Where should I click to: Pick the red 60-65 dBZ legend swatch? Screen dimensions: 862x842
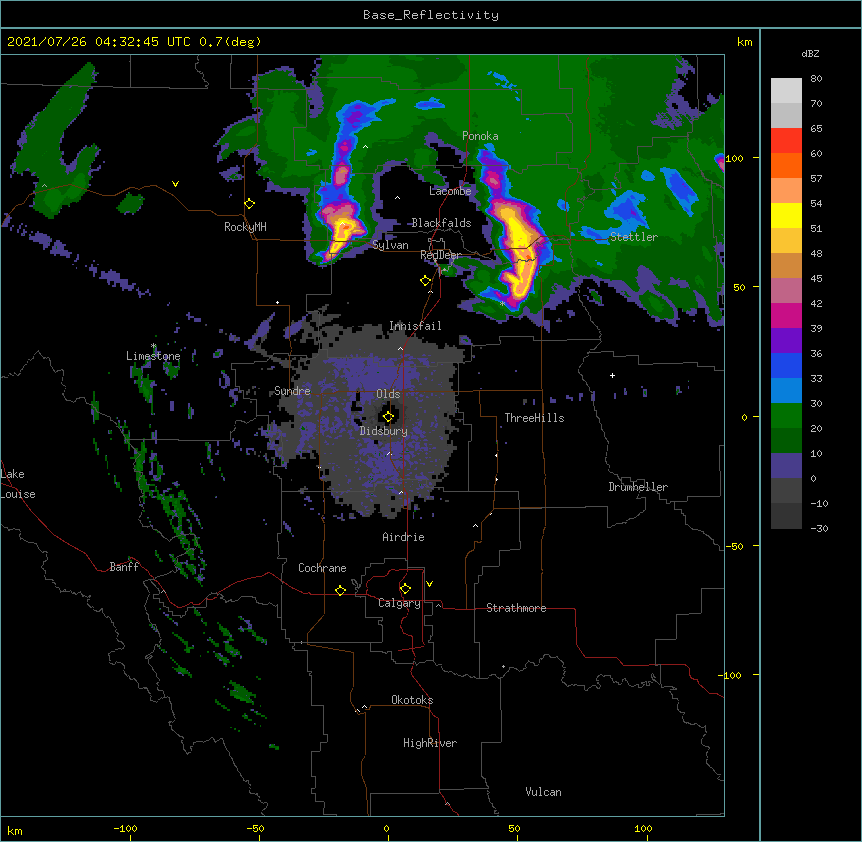coord(786,141)
